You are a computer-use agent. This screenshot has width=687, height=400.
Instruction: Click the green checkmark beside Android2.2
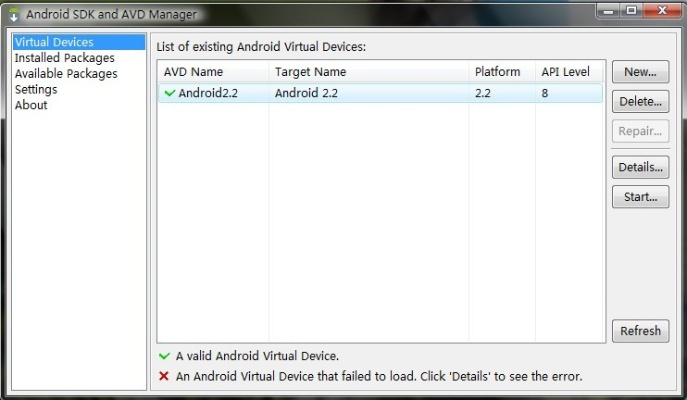pos(169,93)
